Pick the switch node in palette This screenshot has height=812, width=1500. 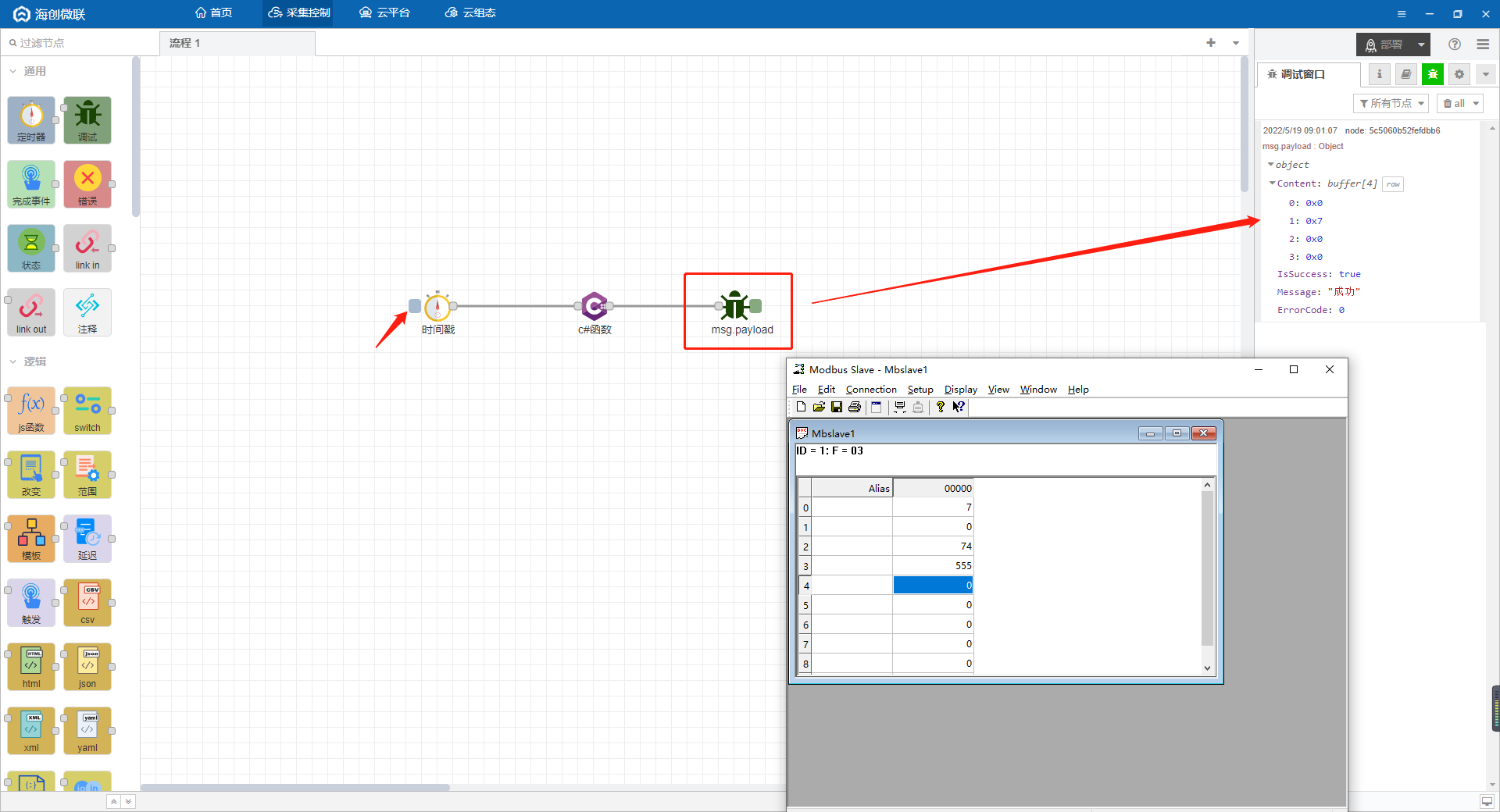(x=87, y=411)
